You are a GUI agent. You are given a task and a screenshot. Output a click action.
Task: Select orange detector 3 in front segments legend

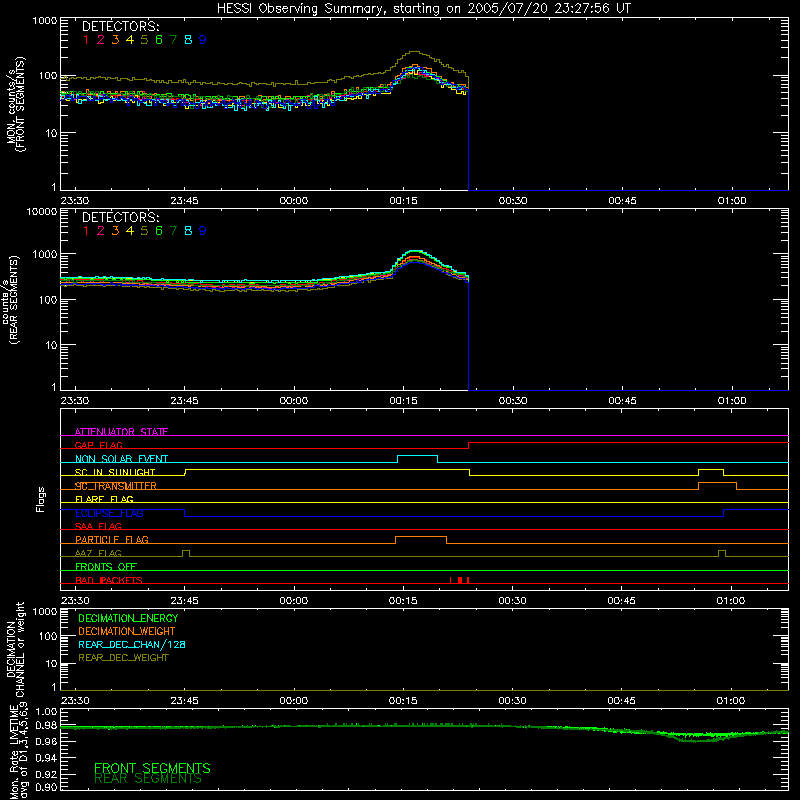pyautogui.click(x=115, y=40)
